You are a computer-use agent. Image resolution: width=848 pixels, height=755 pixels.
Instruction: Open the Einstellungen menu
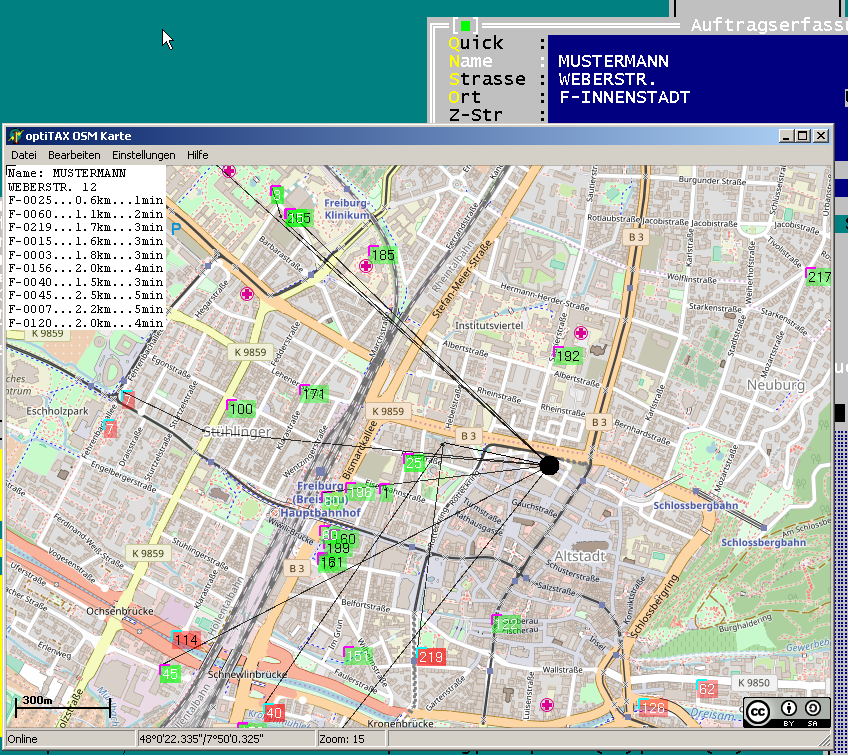[x=143, y=155]
